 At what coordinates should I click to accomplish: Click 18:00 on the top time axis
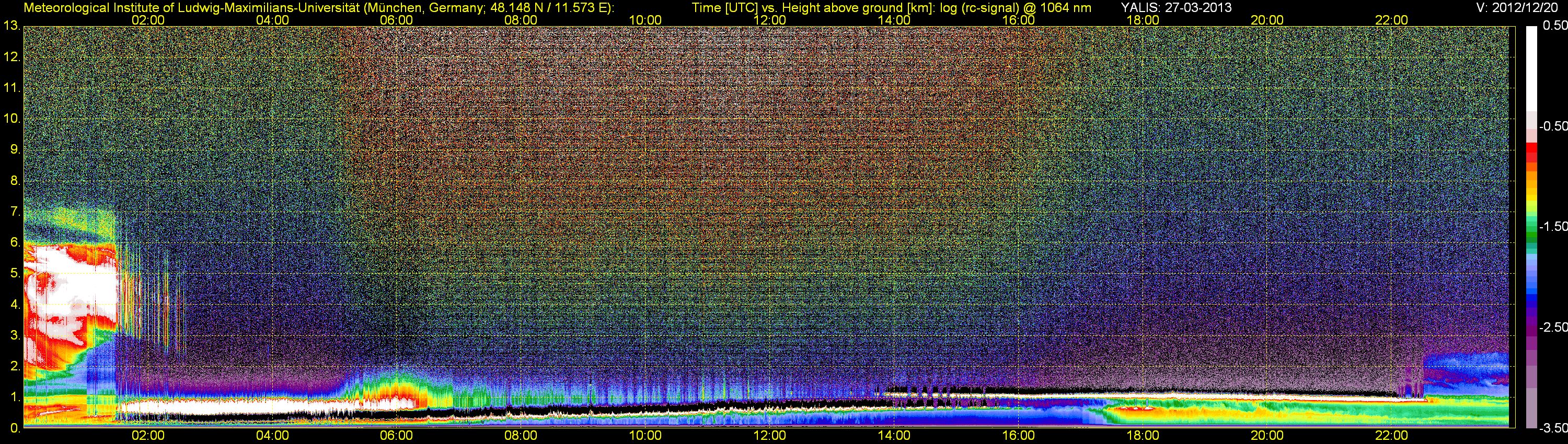click(x=1143, y=20)
